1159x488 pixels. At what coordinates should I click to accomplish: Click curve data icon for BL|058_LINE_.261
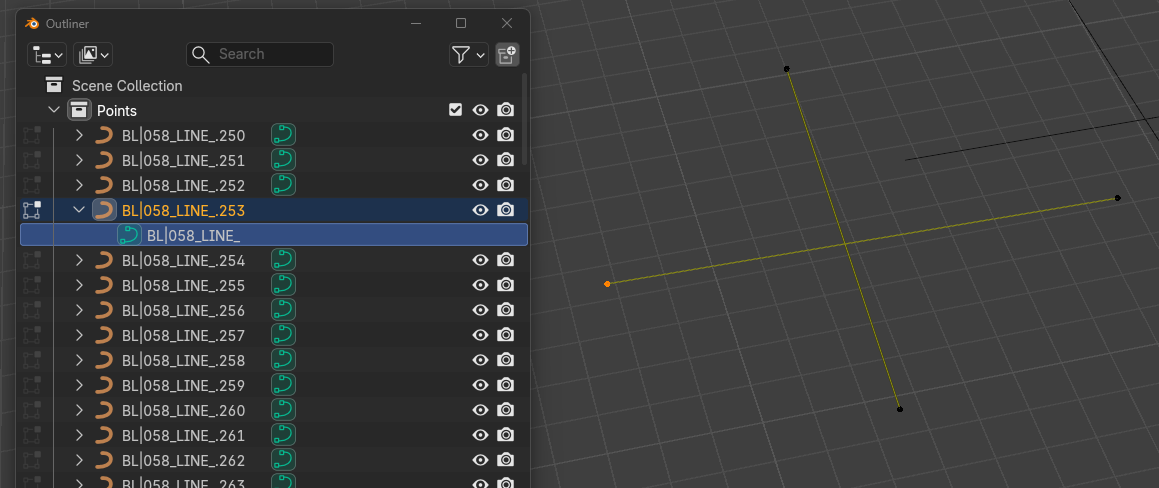pos(283,435)
